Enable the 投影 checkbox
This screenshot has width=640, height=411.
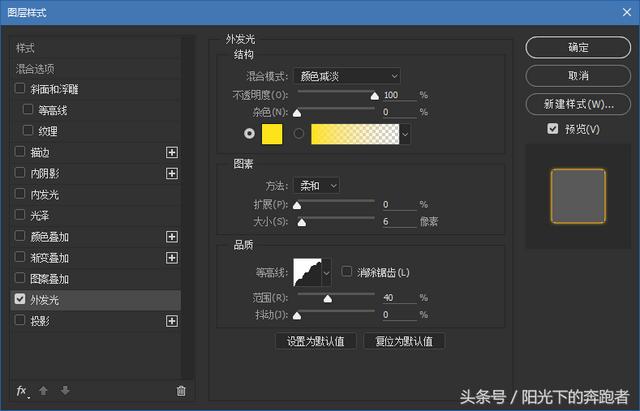20,320
